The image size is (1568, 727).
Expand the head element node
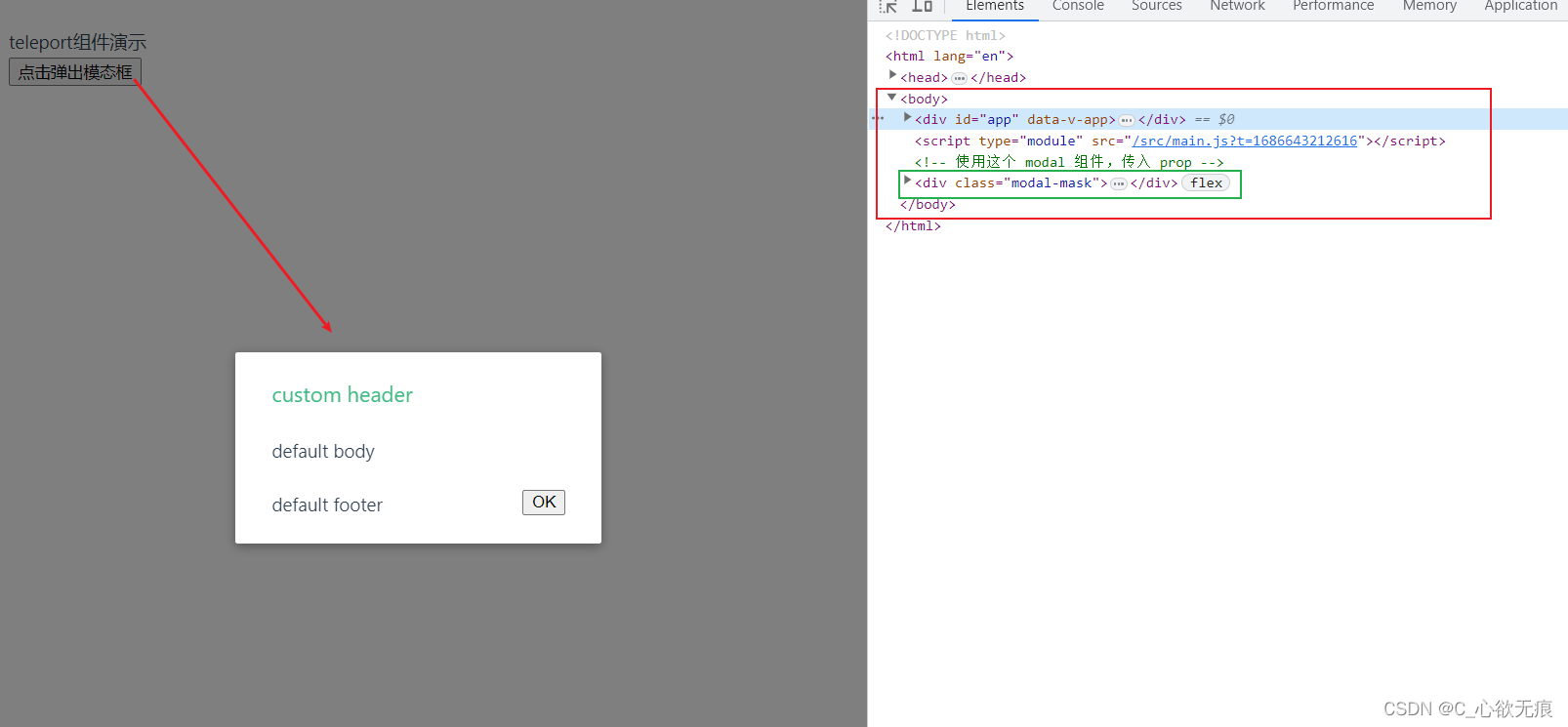pyautogui.click(x=892, y=75)
